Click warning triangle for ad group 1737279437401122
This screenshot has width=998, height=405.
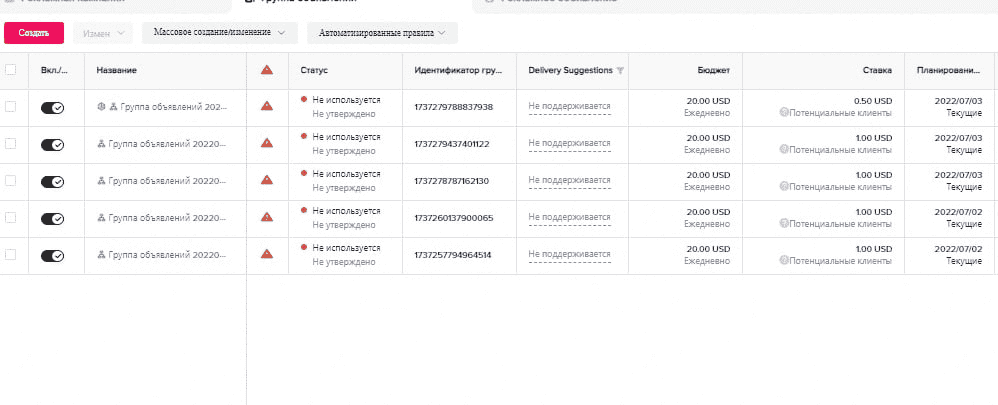(x=267, y=144)
